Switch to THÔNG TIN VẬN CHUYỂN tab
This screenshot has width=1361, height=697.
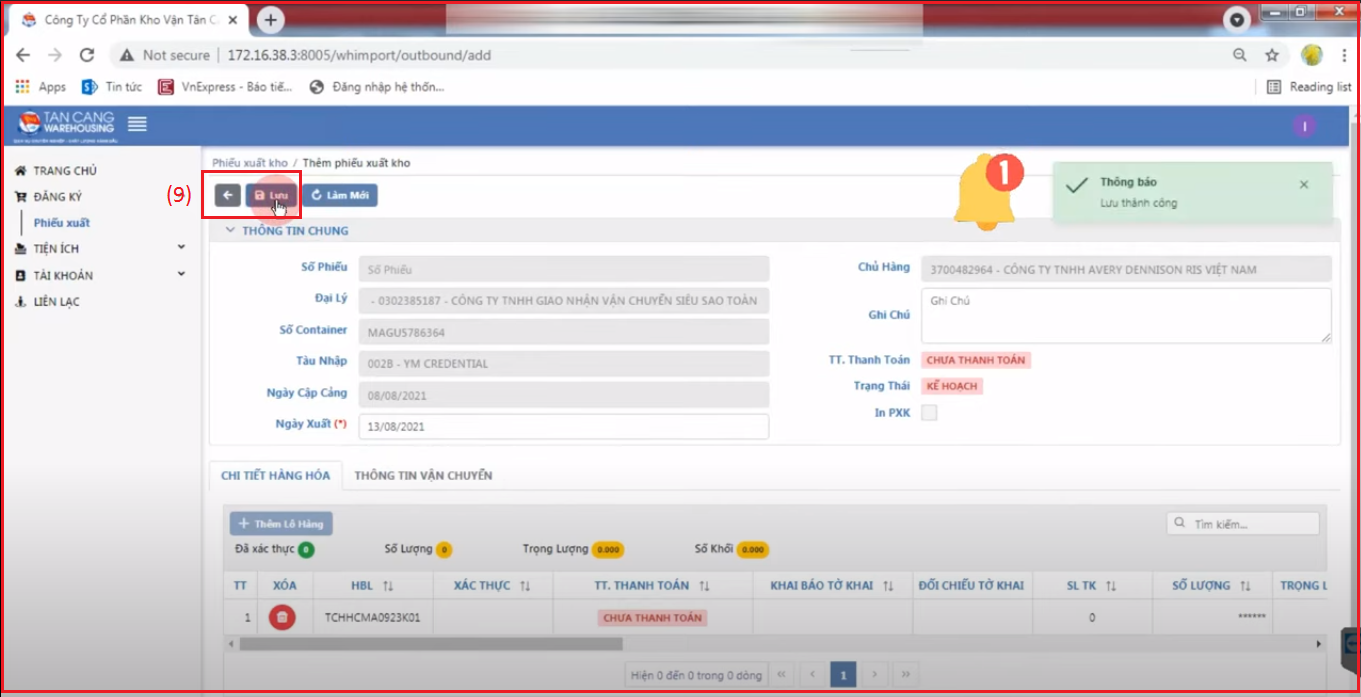pos(423,475)
